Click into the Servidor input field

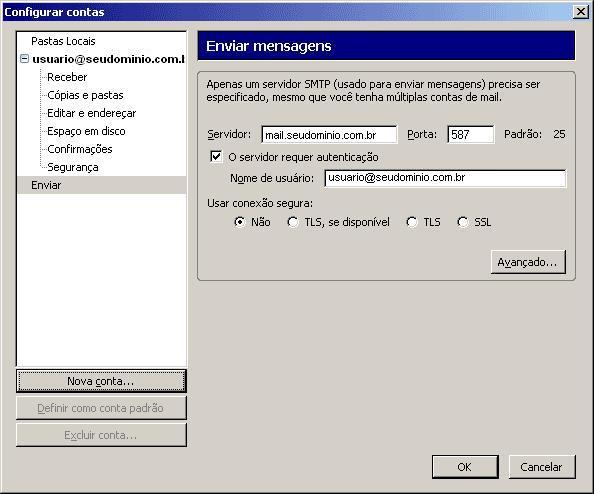point(329,134)
